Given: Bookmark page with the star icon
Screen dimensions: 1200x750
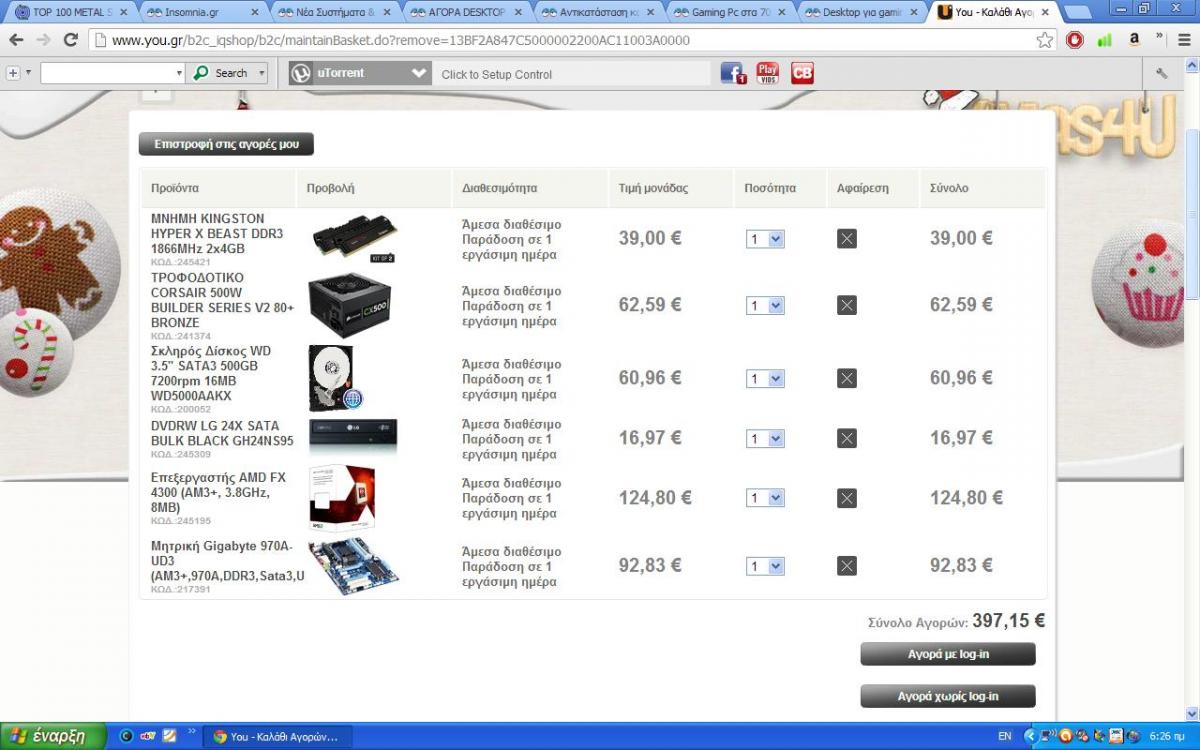Looking at the screenshot, I should click(1045, 41).
